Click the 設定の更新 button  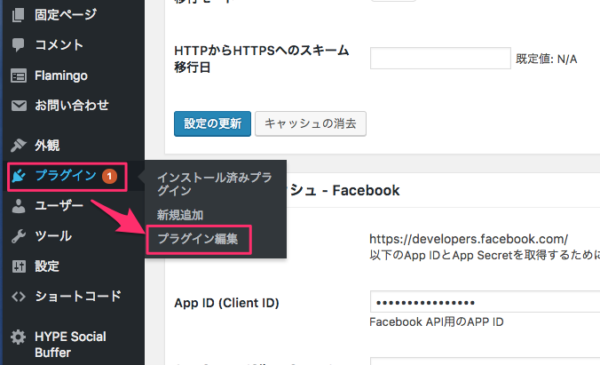click(212, 124)
